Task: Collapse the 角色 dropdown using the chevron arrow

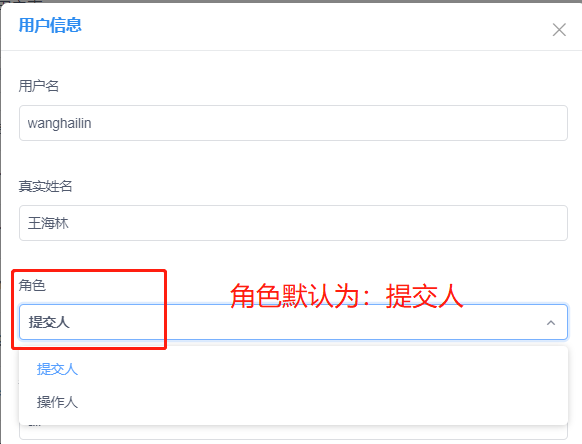Action: 551,323
